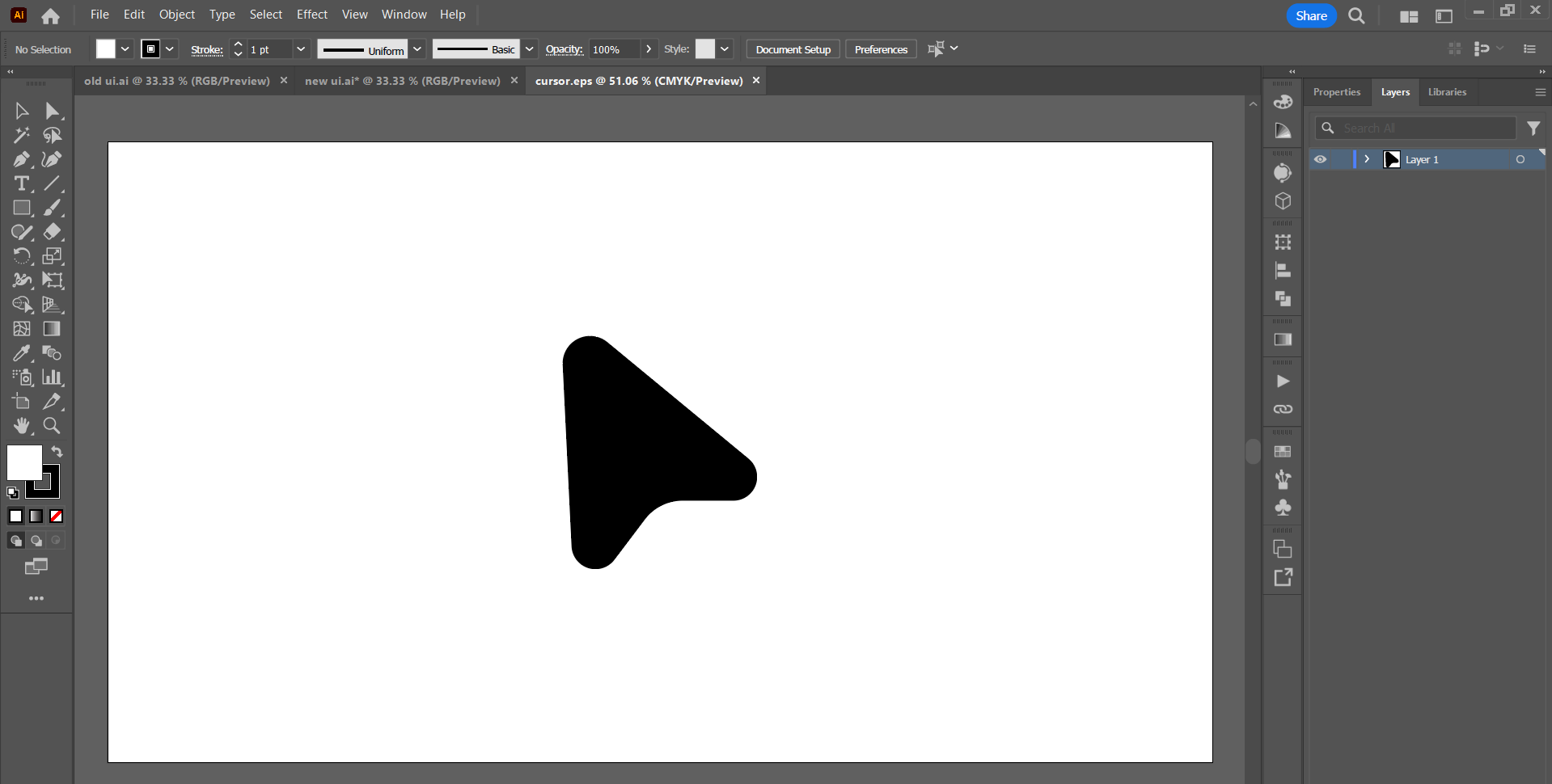
Task: Switch to the old ui.ai tab
Action: click(176, 81)
